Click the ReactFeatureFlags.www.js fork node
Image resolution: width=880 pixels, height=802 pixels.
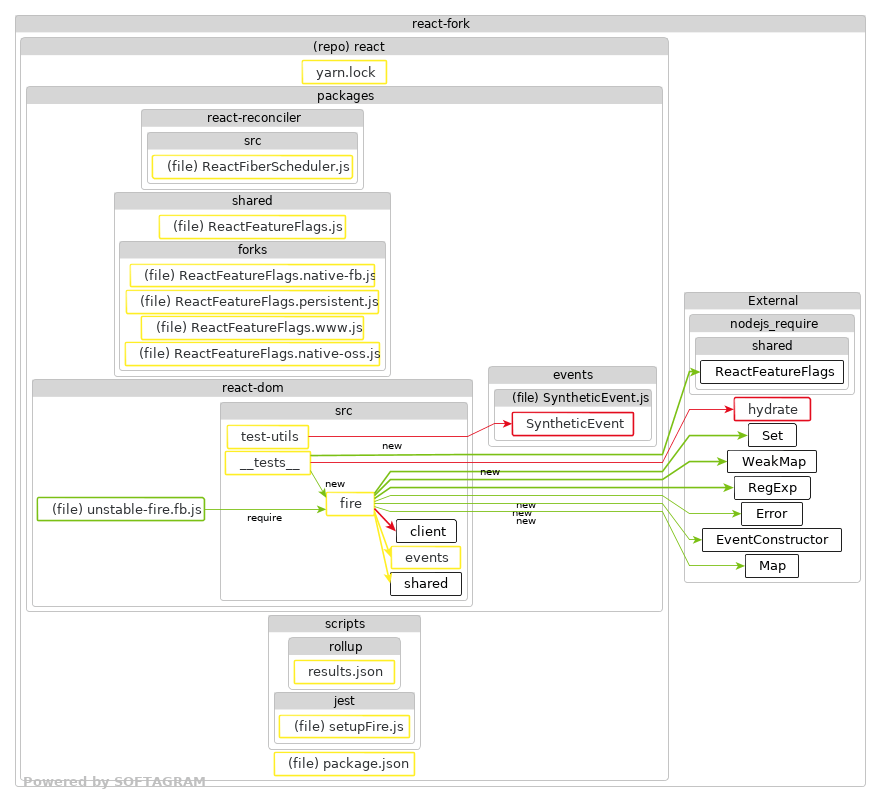[252, 327]
